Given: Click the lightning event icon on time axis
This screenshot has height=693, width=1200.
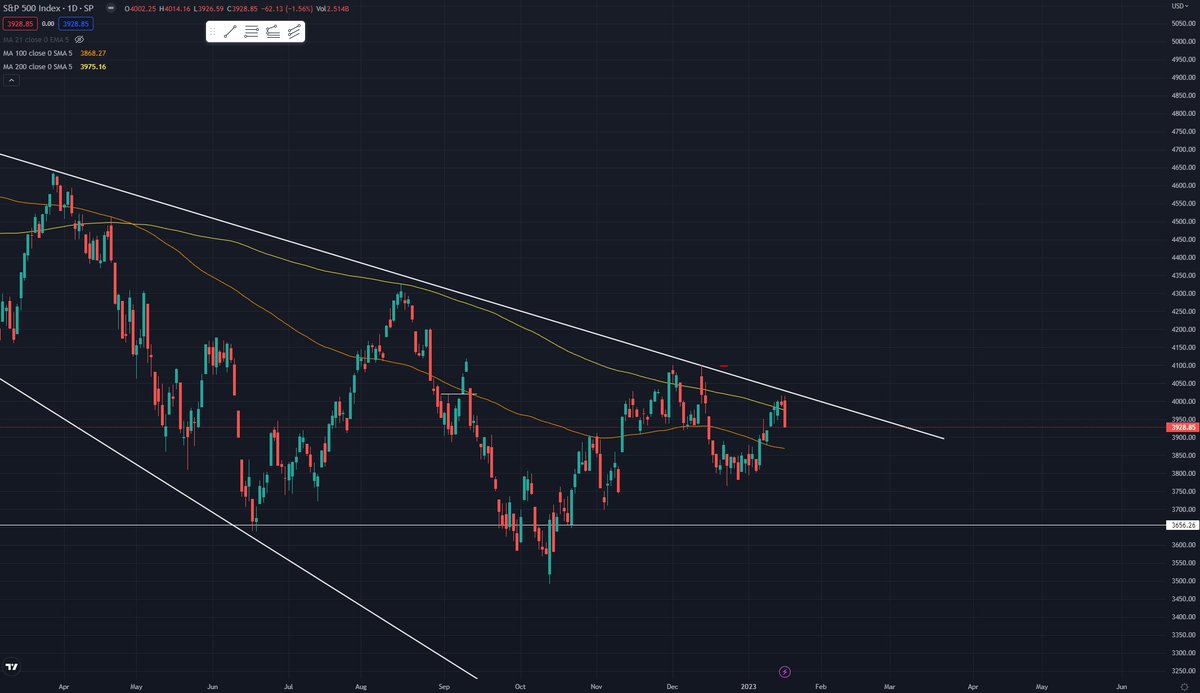Looking at the screenshot, I should coord(785,671).
